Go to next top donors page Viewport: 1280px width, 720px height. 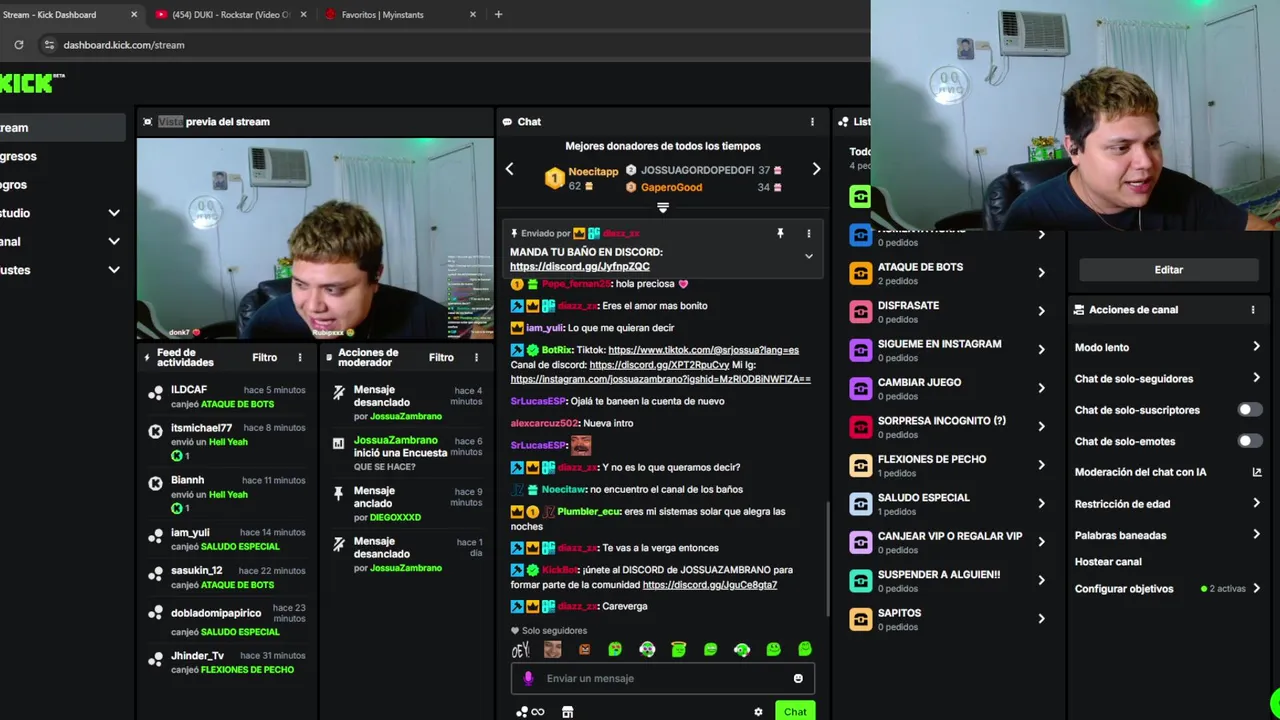[x=816, y=169]
